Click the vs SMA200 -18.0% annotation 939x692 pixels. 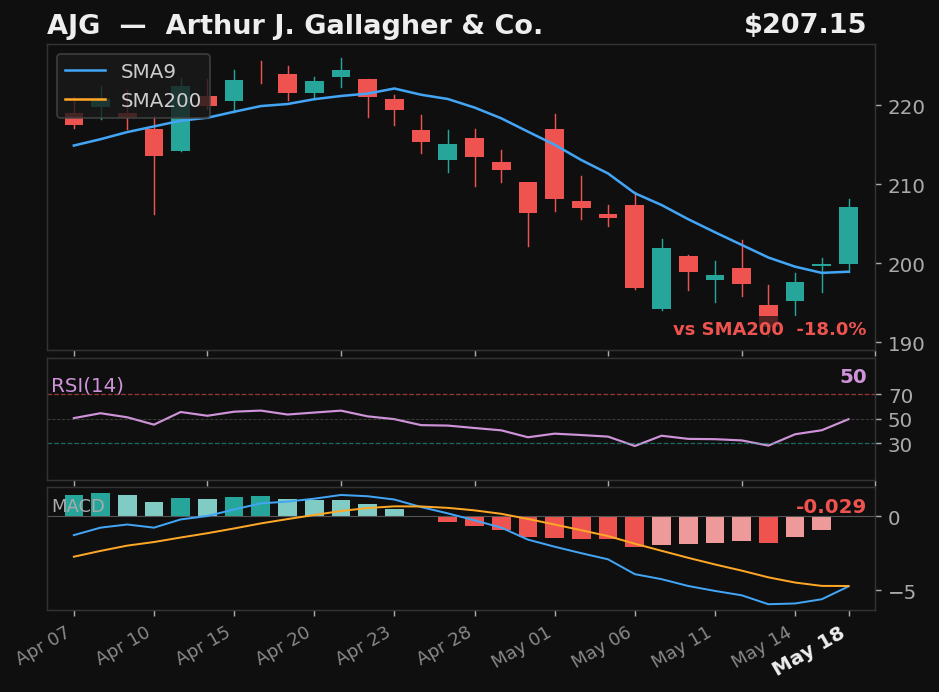pyautogui.click(x=770, y=329)
